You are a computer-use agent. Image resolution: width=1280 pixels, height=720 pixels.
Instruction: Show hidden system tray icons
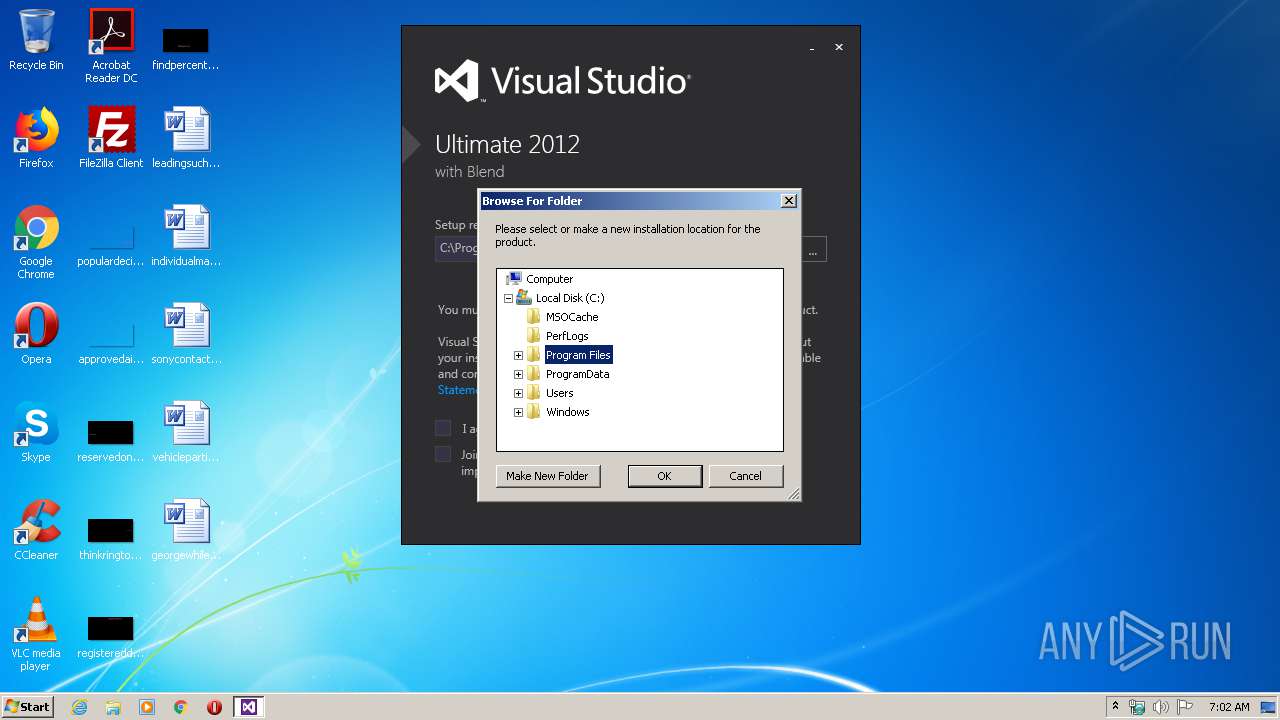(1115, 707)
